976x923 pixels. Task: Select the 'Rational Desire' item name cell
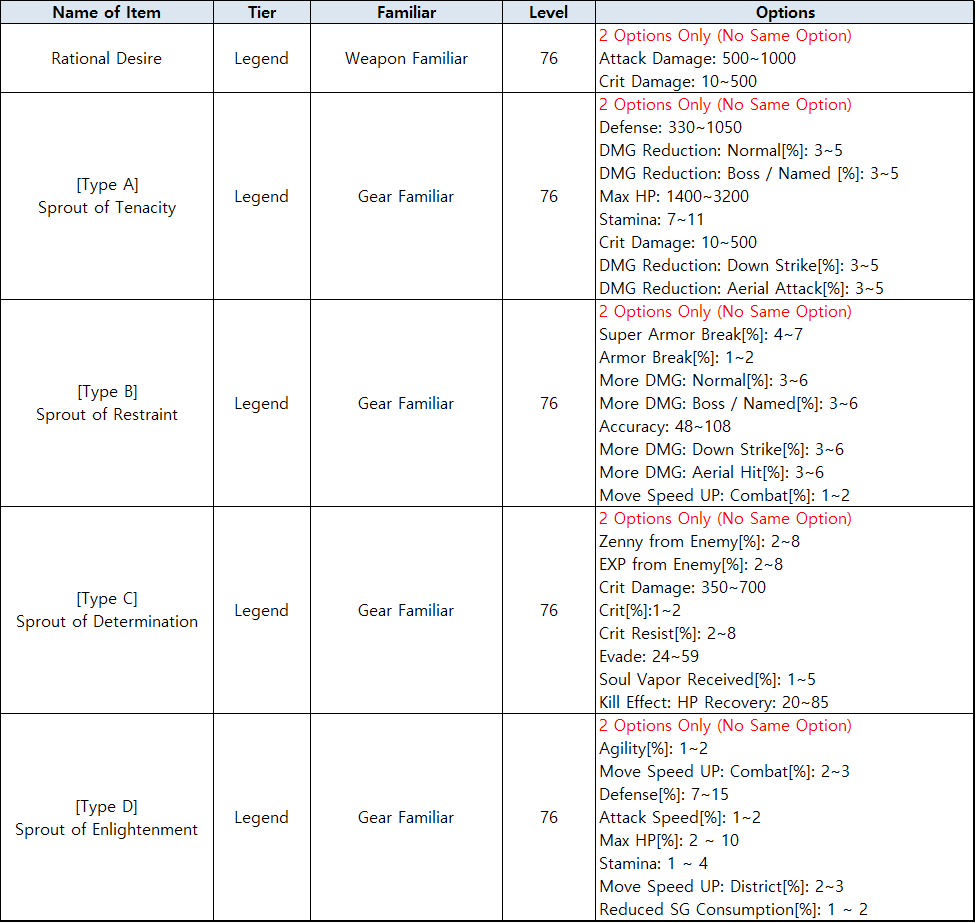(x=106, y=59)
